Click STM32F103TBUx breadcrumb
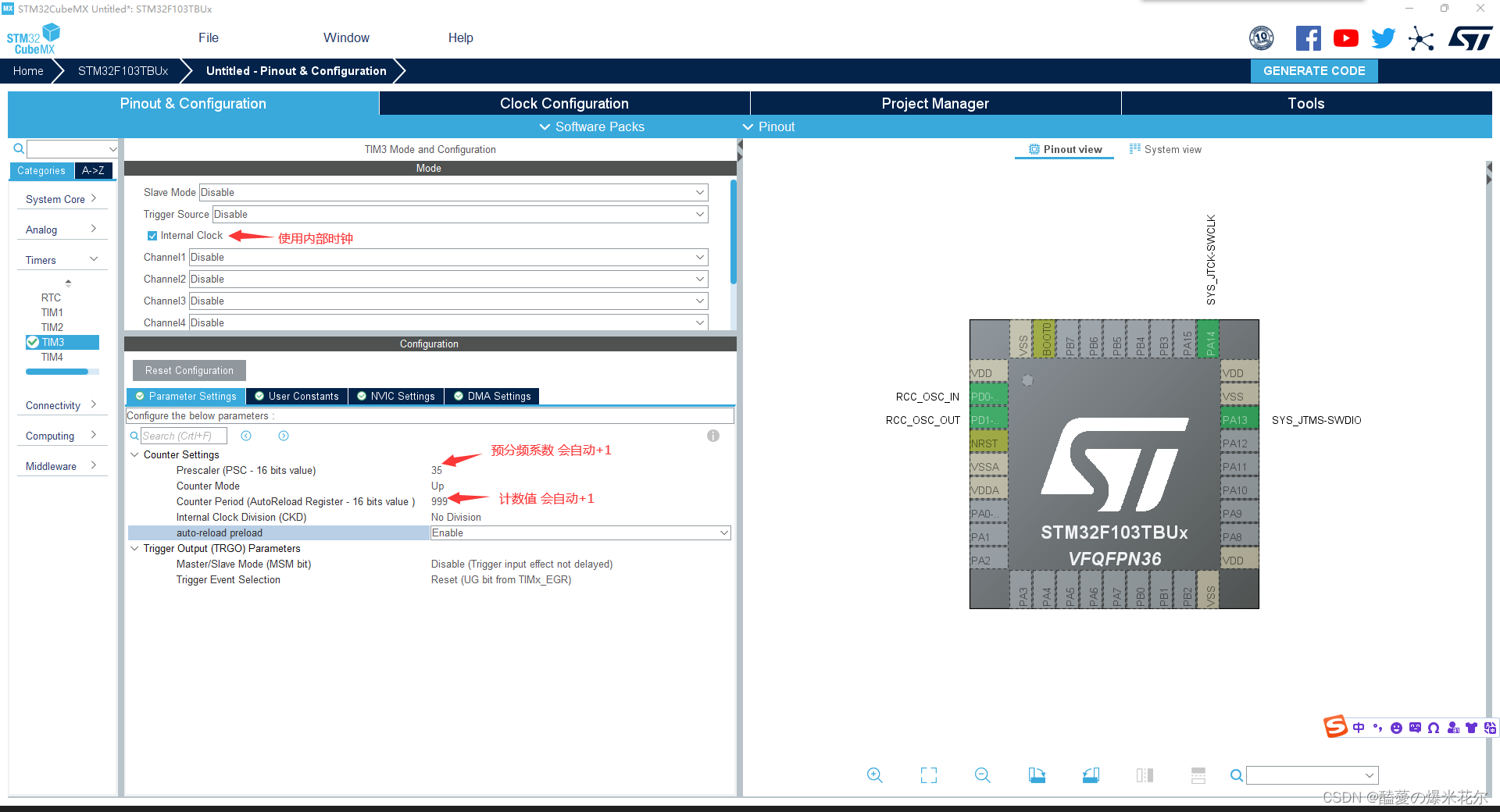The image size is (1500, 812). [x=123, y=70]
